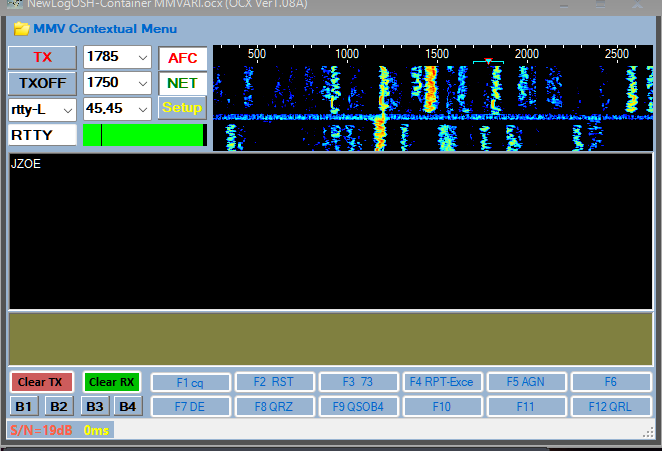Screen dimensions: 662x451
Task: Open the yellow Setup button
Action: [x=182, y=108]
